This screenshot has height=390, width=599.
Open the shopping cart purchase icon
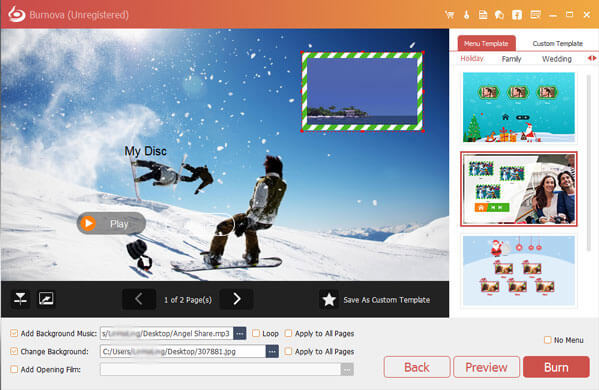click(x=450, y=15)
